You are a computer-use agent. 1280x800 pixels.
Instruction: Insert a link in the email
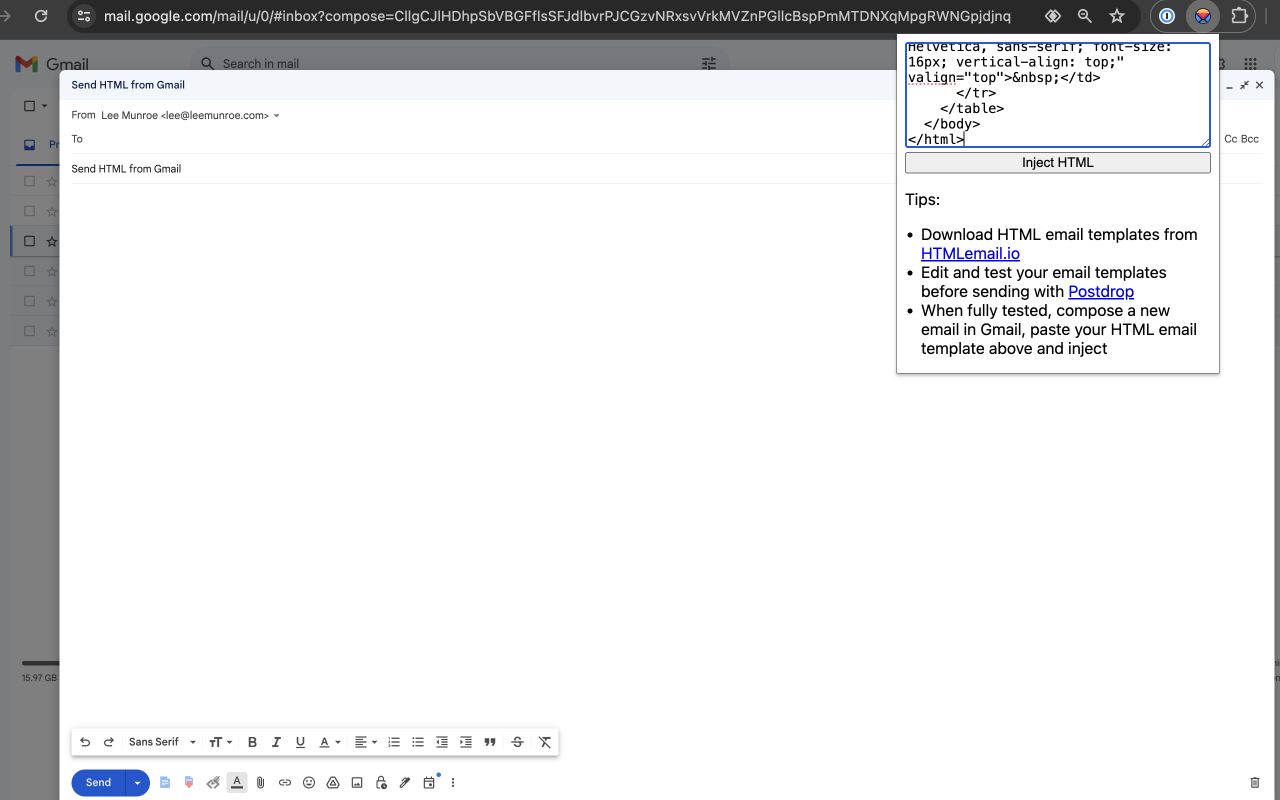(x=285, y=783)
